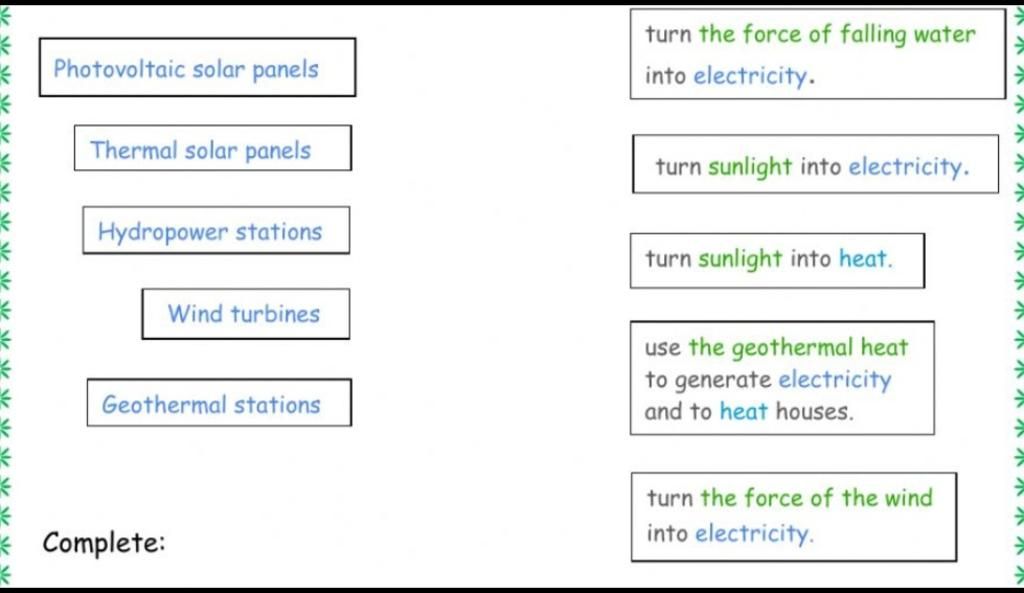Choose "turn sunlight into electricity" box
This screenshot has height=593, width=1024.
[x=816, y=164]
